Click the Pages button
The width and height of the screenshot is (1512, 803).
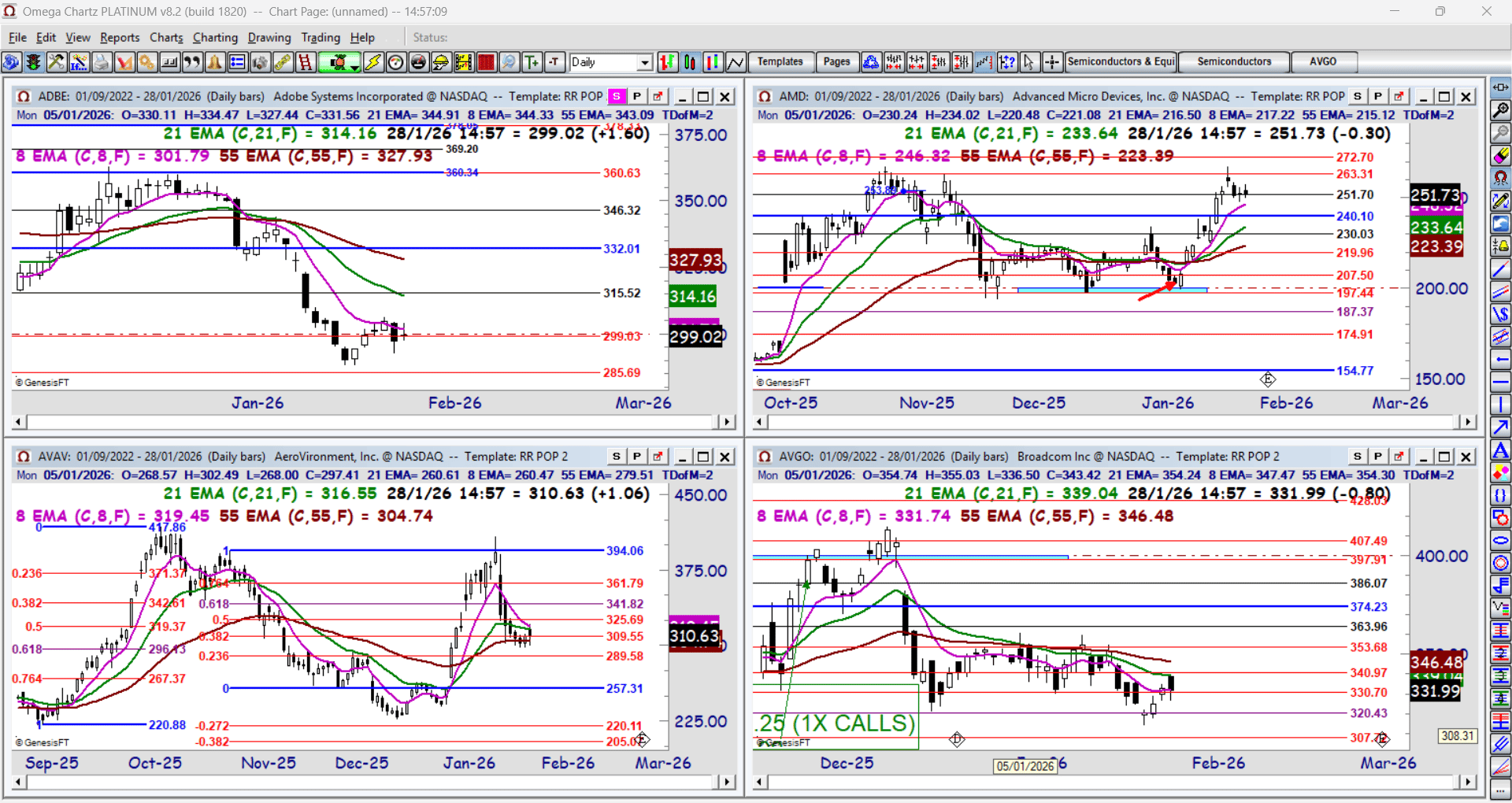coord(836,61)
